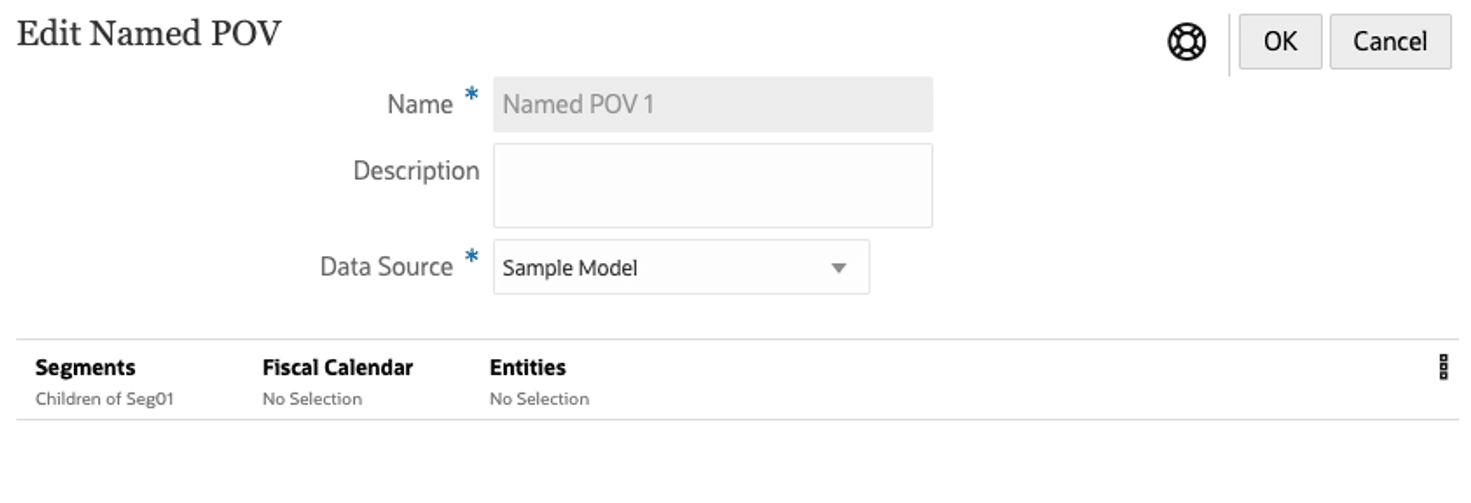Click the Edit Named POV title
The image size is (1471, 503).
coord(149,34)
